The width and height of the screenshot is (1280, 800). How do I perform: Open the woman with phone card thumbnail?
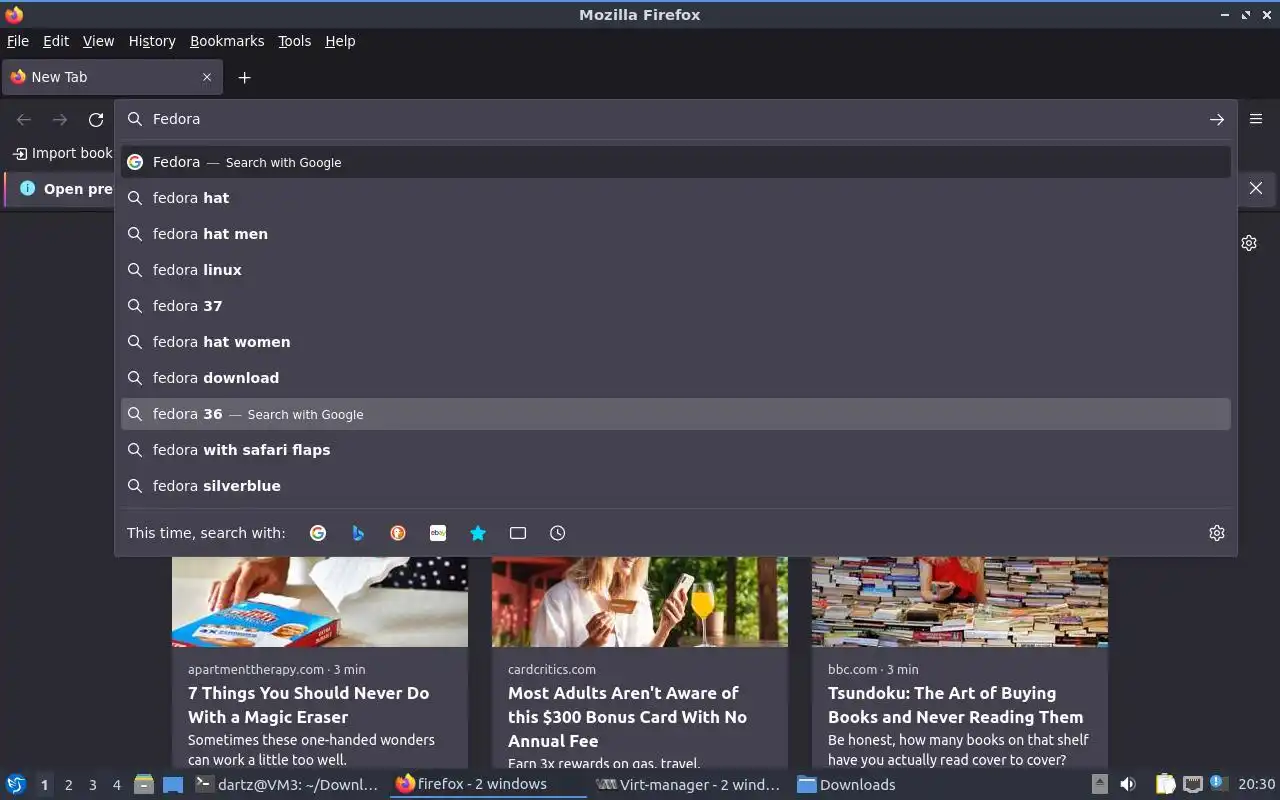click(640, 602)
